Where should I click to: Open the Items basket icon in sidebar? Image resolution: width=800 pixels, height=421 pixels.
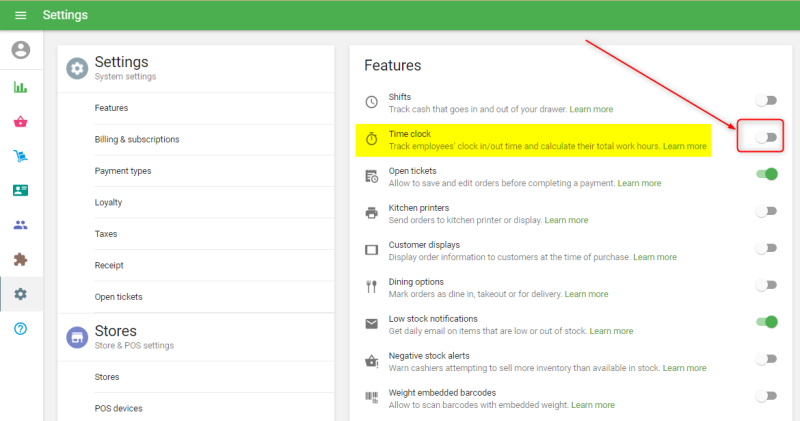(x=20, y=122)
